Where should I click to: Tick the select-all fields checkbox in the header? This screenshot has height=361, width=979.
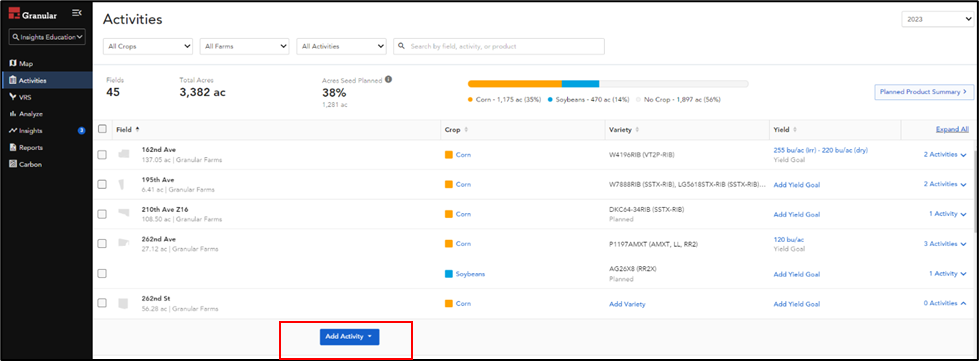click(102, 129)
